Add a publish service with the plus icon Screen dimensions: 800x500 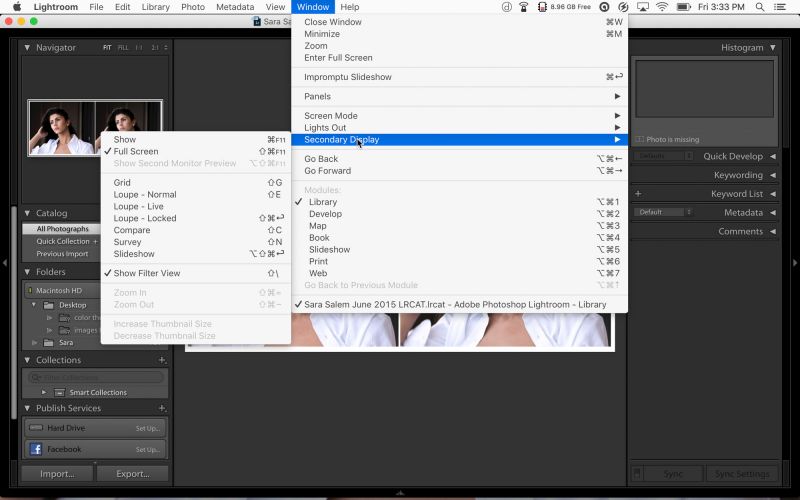[162, 408]
